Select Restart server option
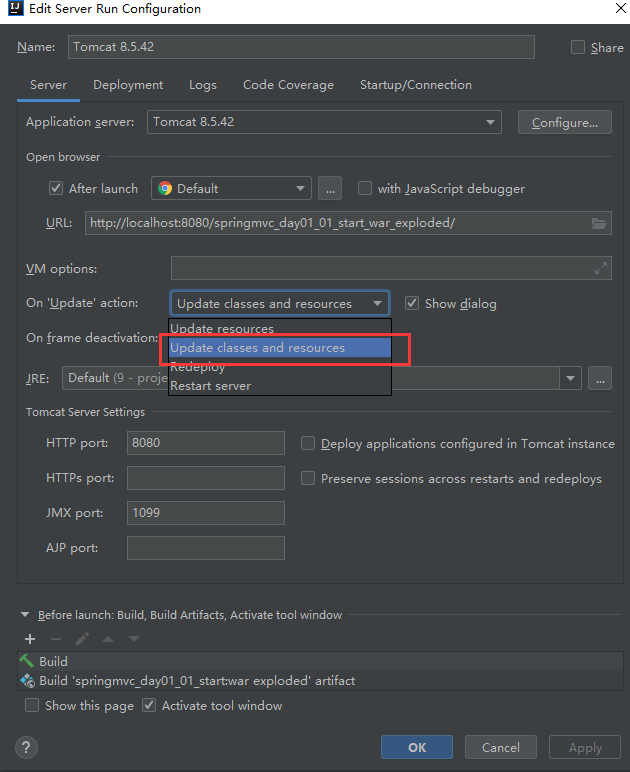 280,386
